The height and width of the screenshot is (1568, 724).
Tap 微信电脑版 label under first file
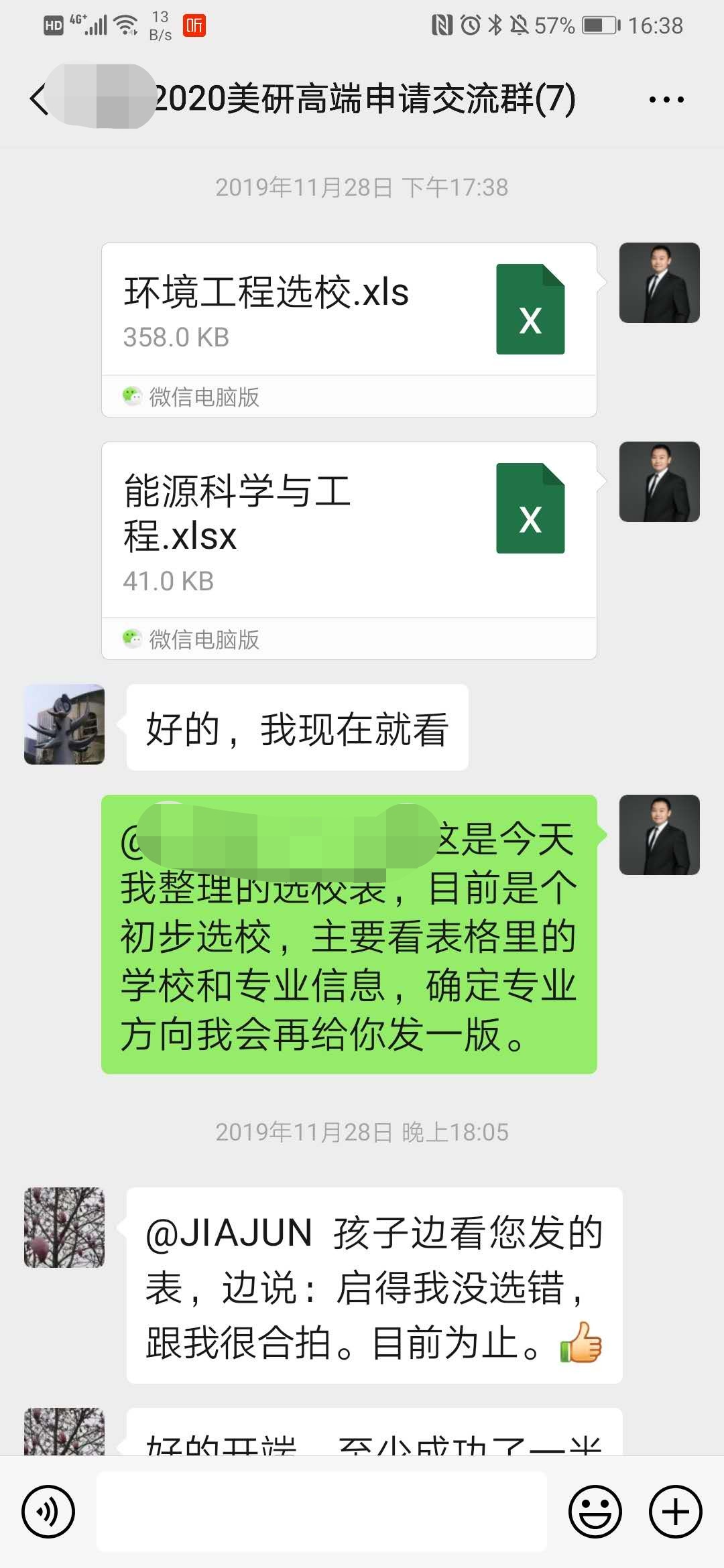[204, 397]
